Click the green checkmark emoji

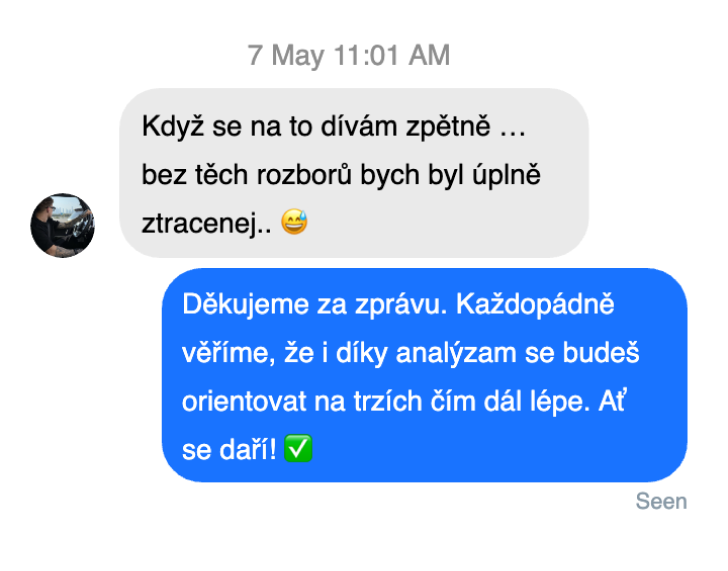(x=298, y=448)
